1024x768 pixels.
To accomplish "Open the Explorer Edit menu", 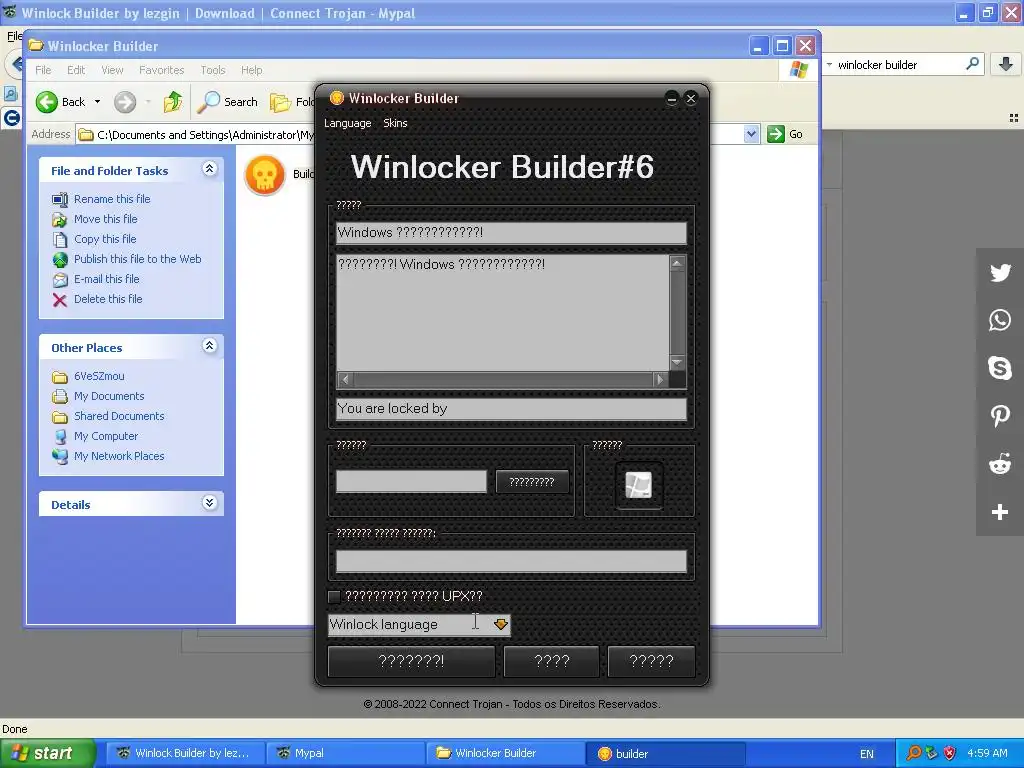I will 76,70.
